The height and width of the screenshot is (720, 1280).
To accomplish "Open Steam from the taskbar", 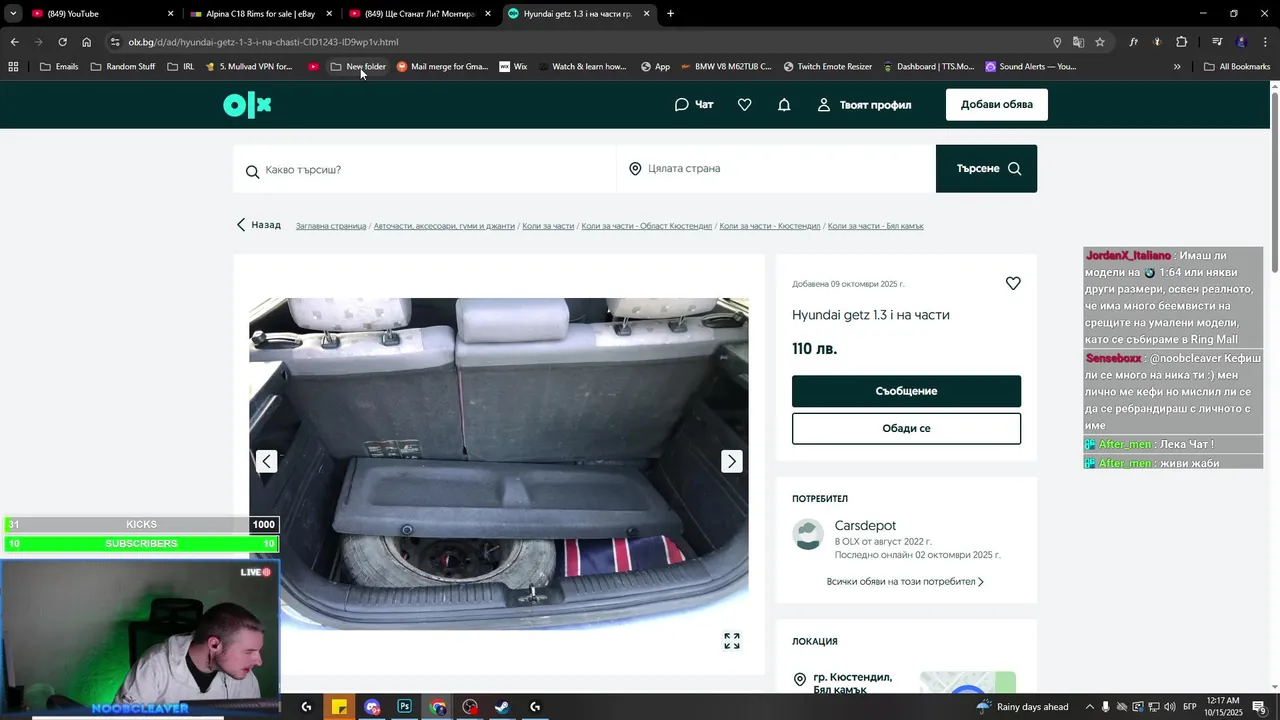I will 502,707.
